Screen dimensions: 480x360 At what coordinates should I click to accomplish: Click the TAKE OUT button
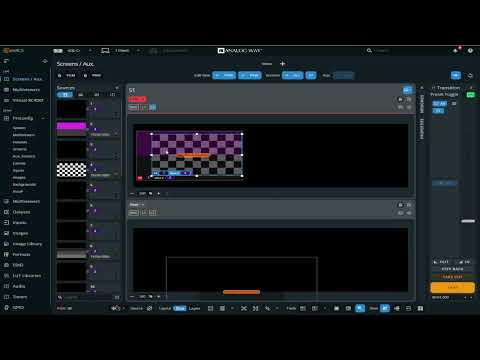coord(452,277)
